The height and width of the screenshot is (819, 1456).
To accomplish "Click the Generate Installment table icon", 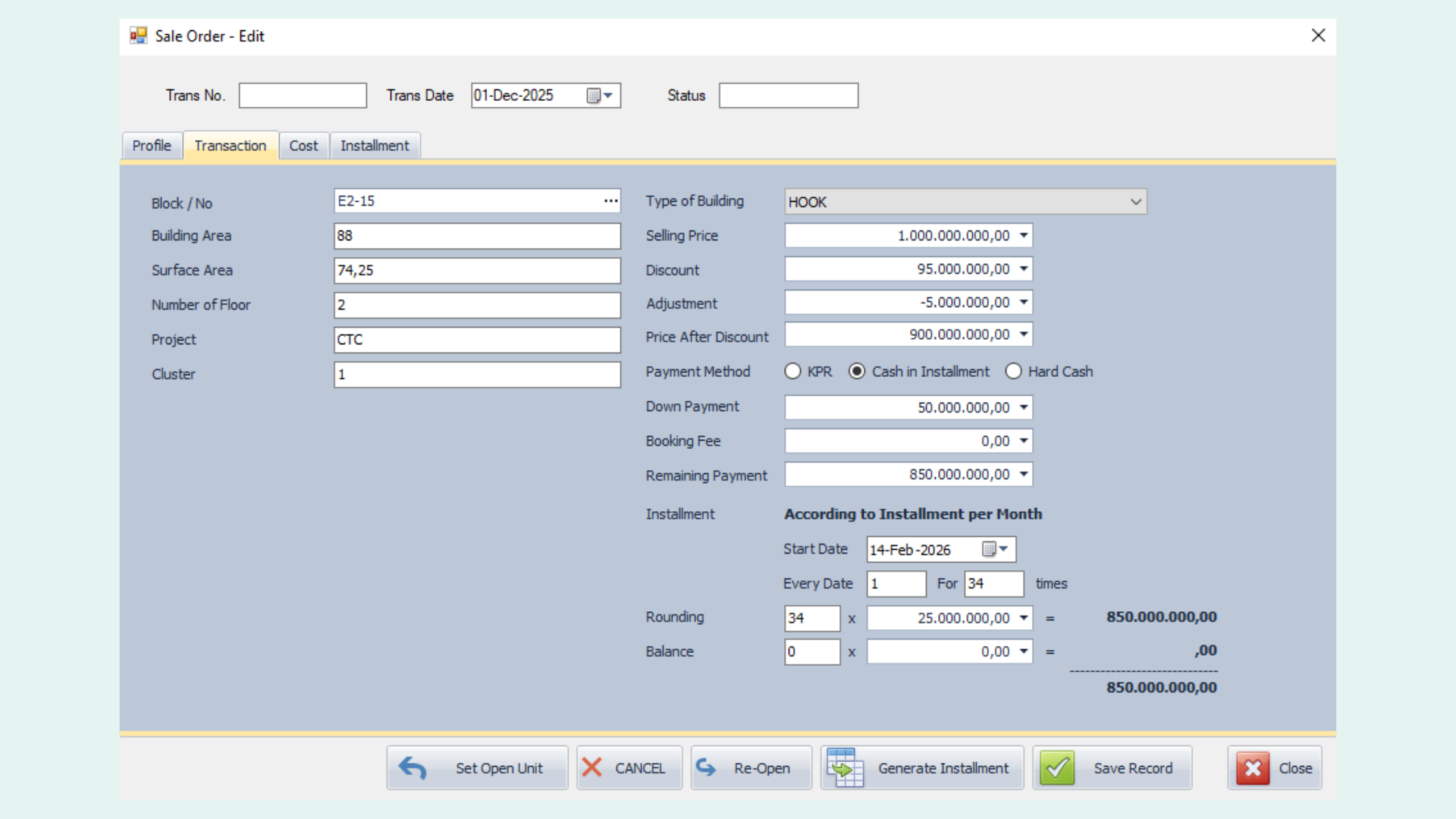I will pyautogui.click(x=845, y=767).
